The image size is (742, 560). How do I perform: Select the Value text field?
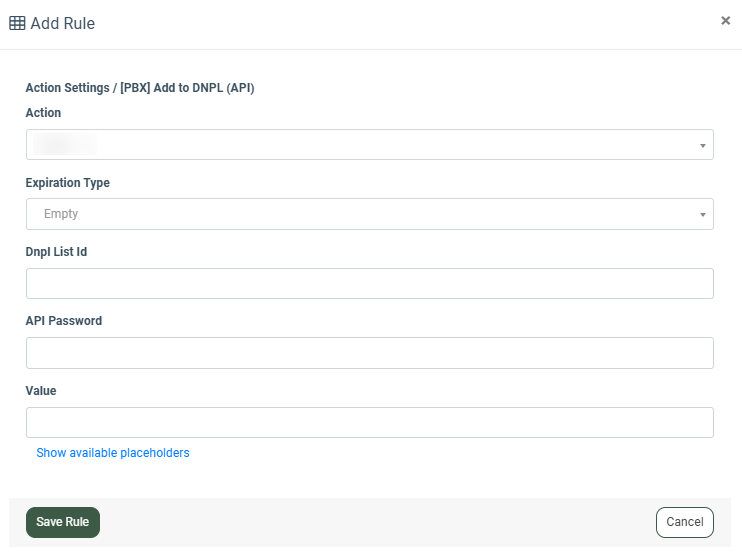tap(369, 422)
